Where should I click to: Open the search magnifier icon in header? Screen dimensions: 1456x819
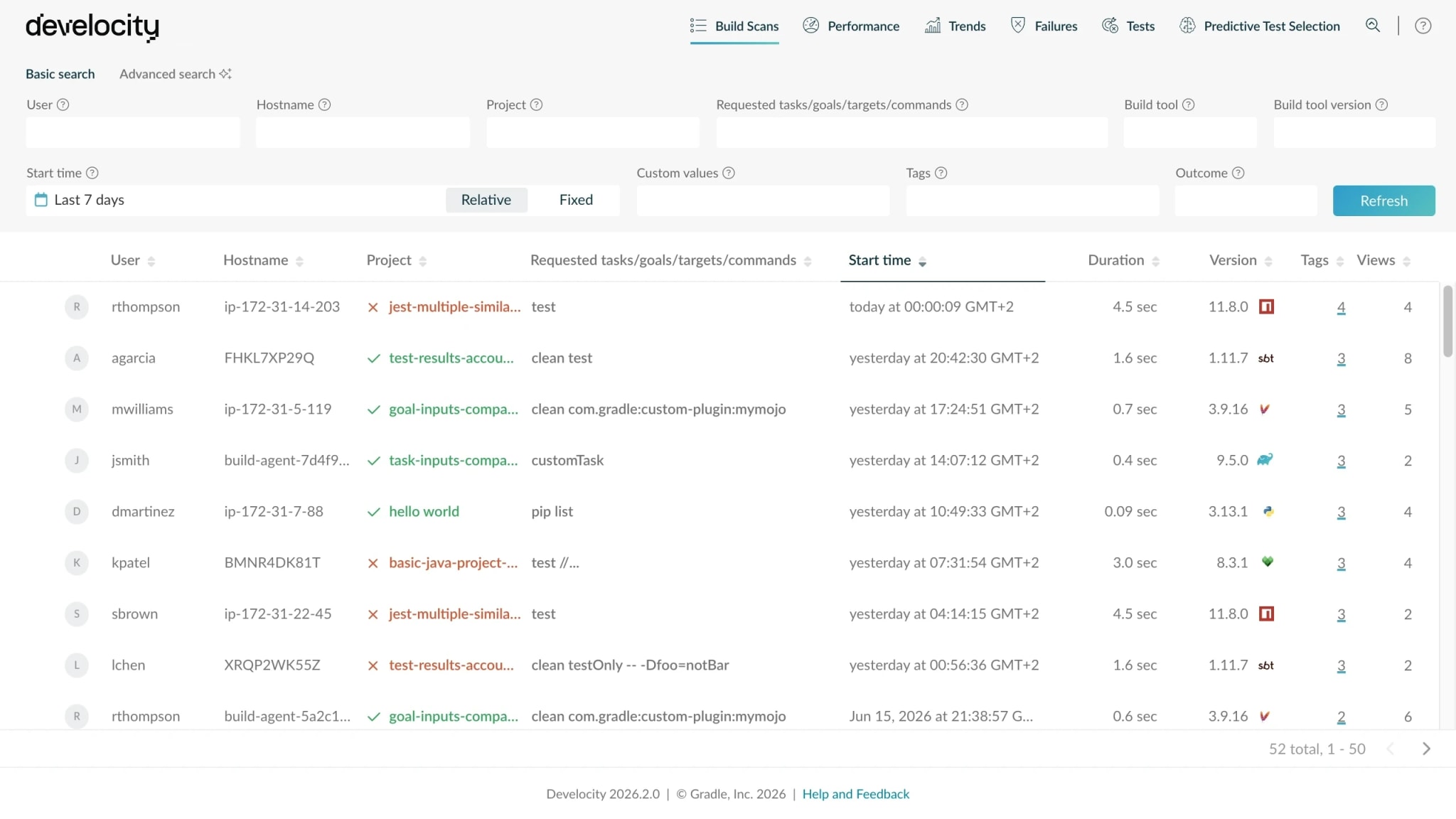[1373, 26]
